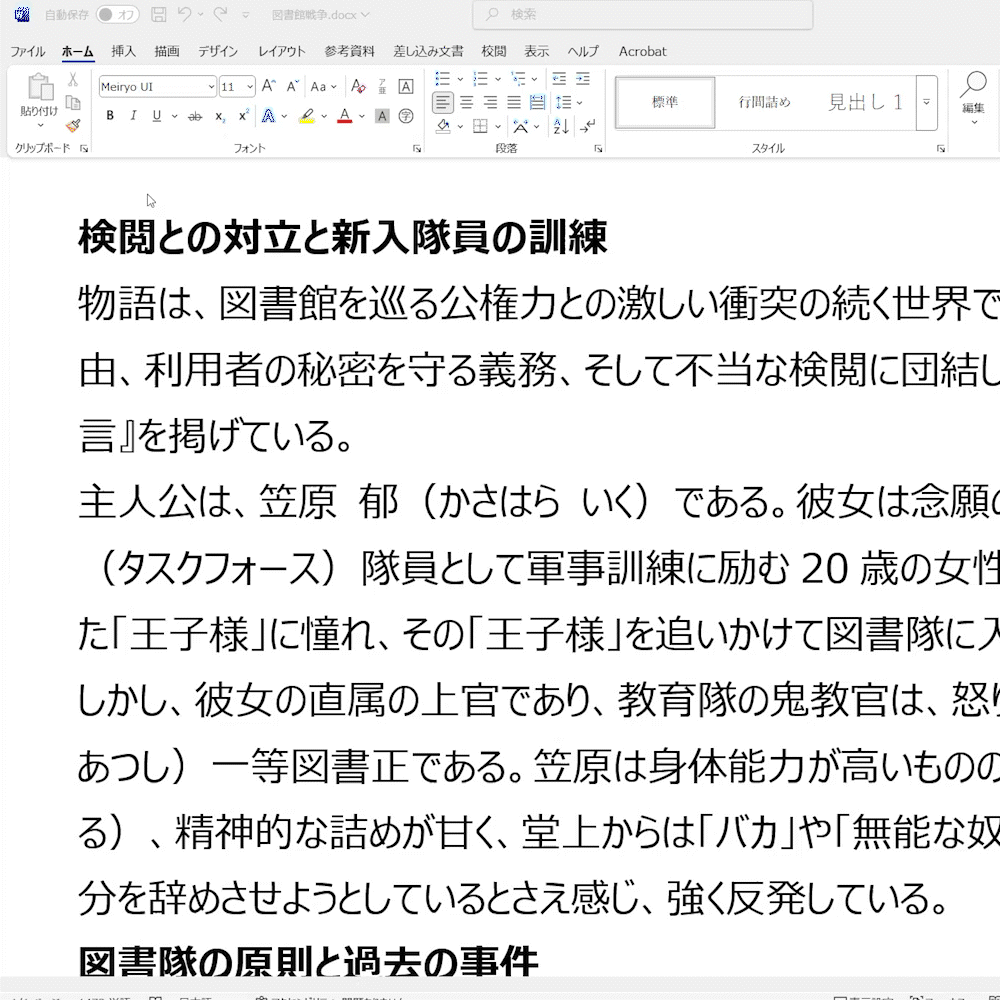Click the Save floppy disk icon
Screen dimensions: 1000x1000
coord(158,15)
